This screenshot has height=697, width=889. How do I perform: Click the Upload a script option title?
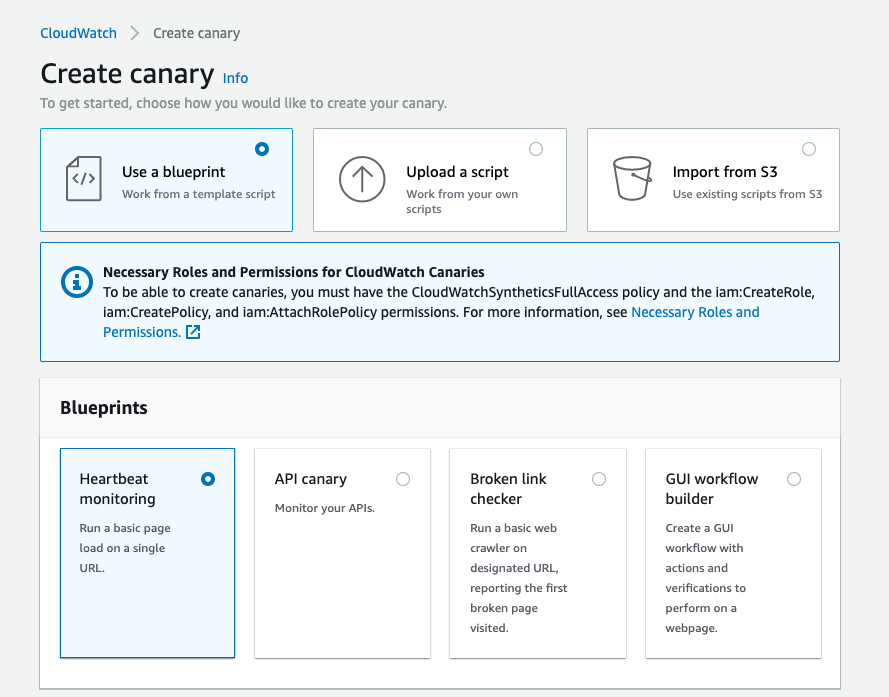coord(457,172)
